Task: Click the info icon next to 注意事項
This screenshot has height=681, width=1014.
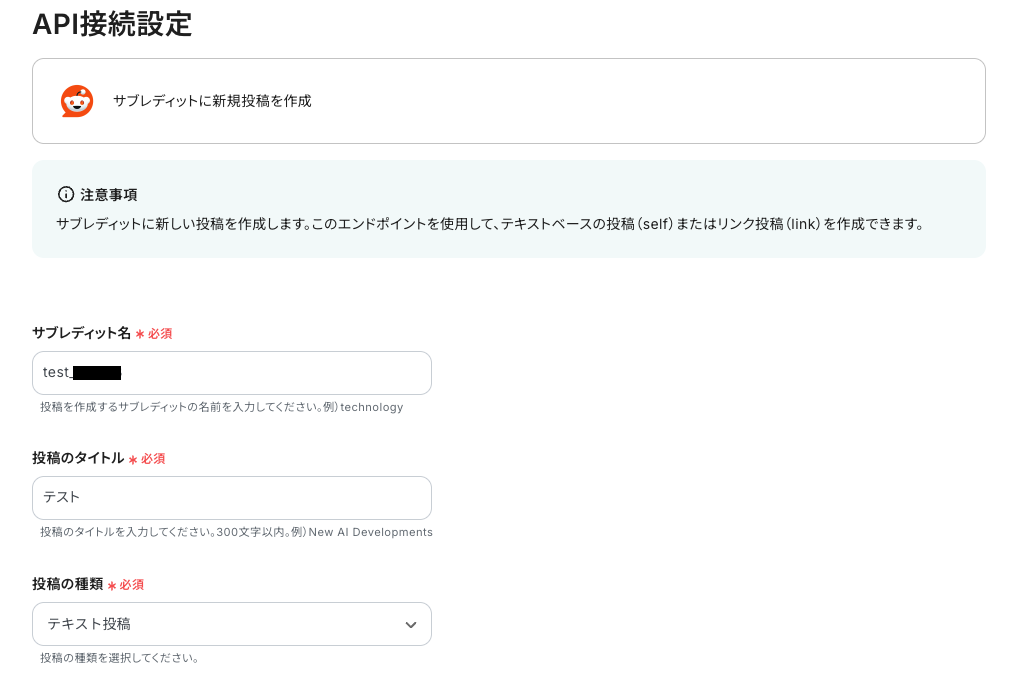Action: tap(66, 194)
